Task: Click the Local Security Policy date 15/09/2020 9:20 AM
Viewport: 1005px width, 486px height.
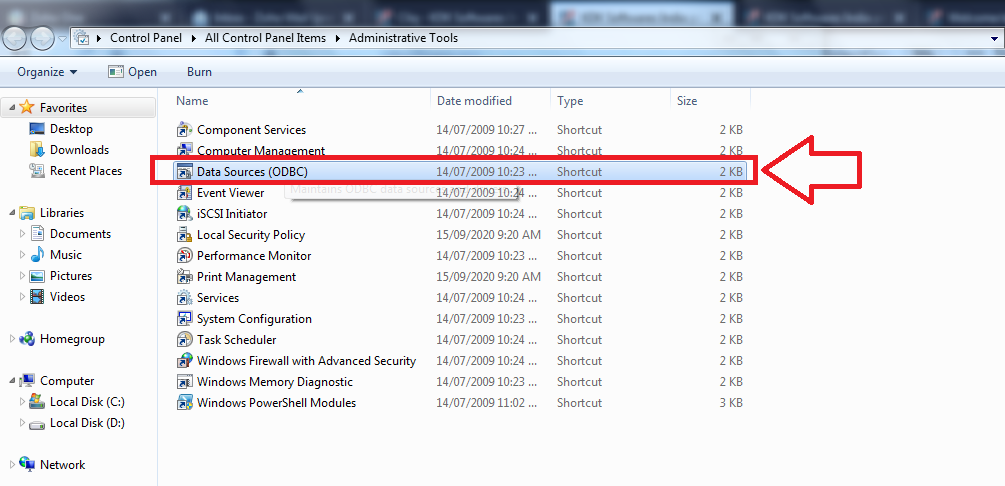Action: [488, 235]
